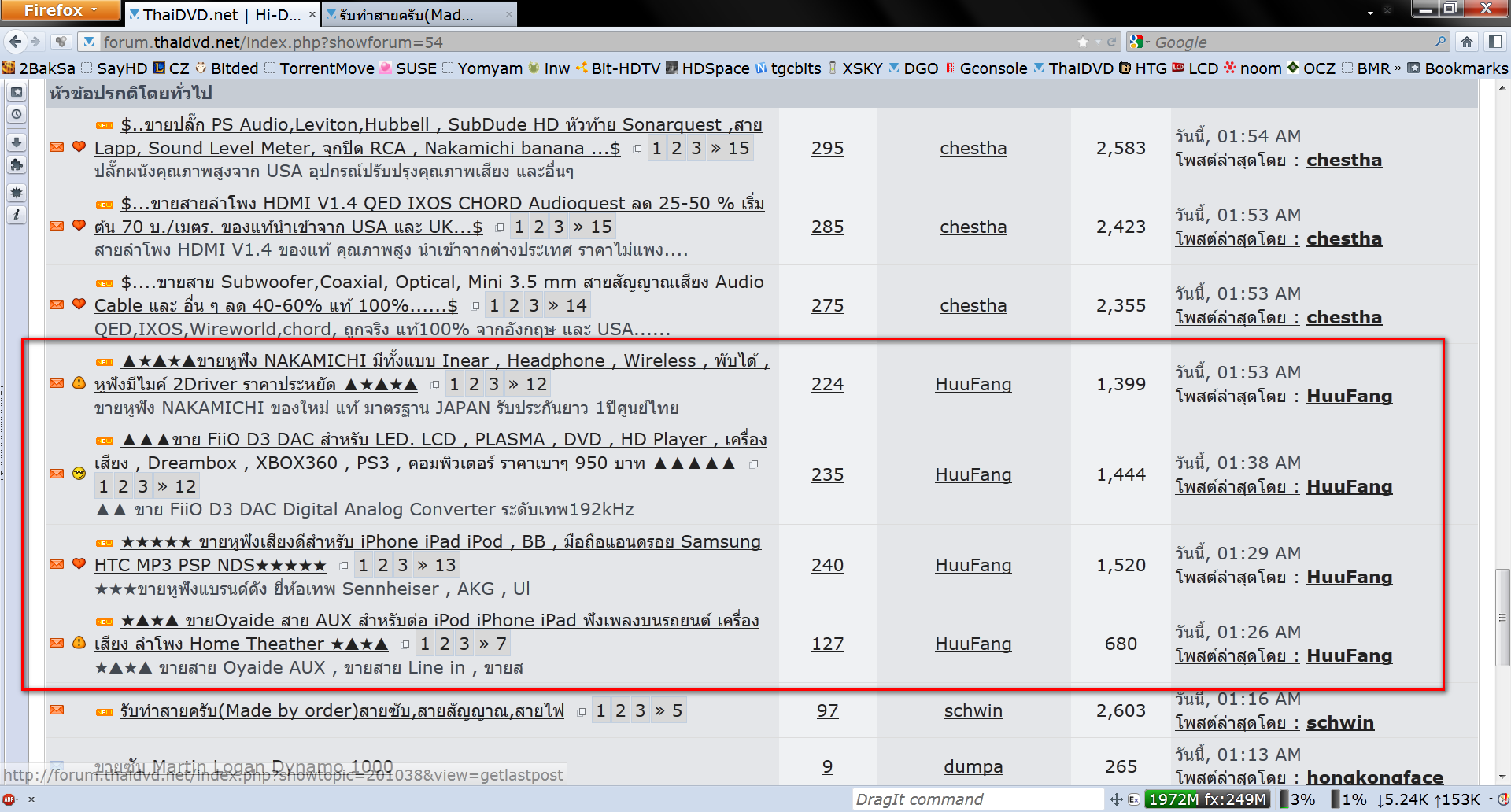Image resolution: width=1511 pixels, height=812 pixels.
Task: Open the OCZ bookmark
Action: (x=1311, y=68)
